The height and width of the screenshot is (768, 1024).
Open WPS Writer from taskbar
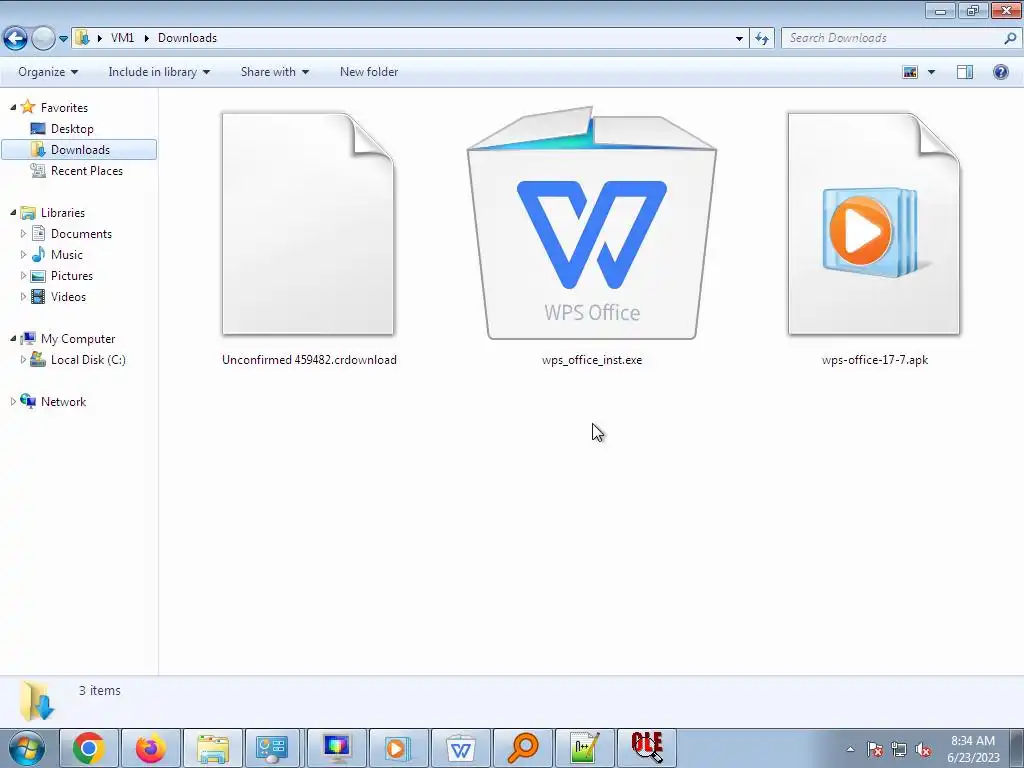pos(460,748)
